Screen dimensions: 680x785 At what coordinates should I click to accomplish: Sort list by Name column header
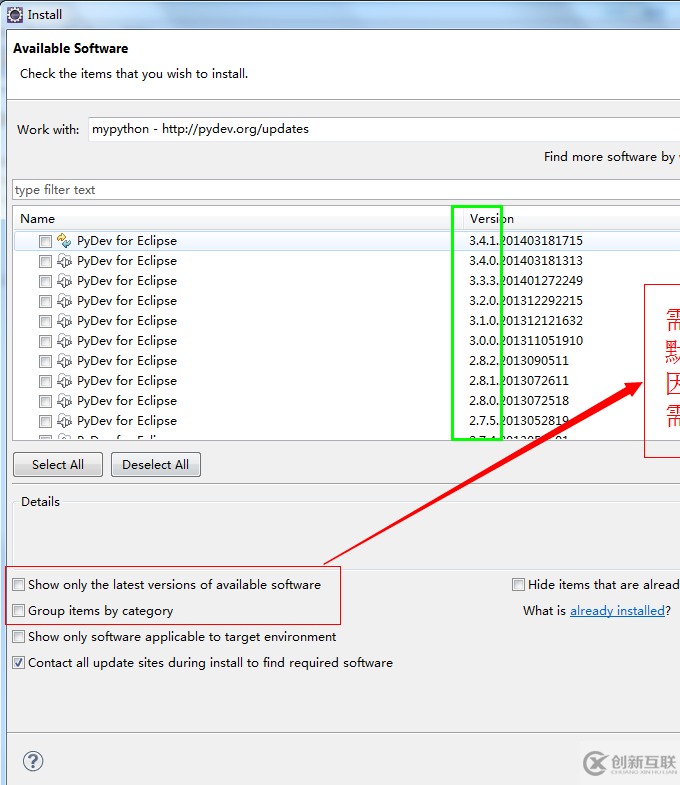[238, 219]
